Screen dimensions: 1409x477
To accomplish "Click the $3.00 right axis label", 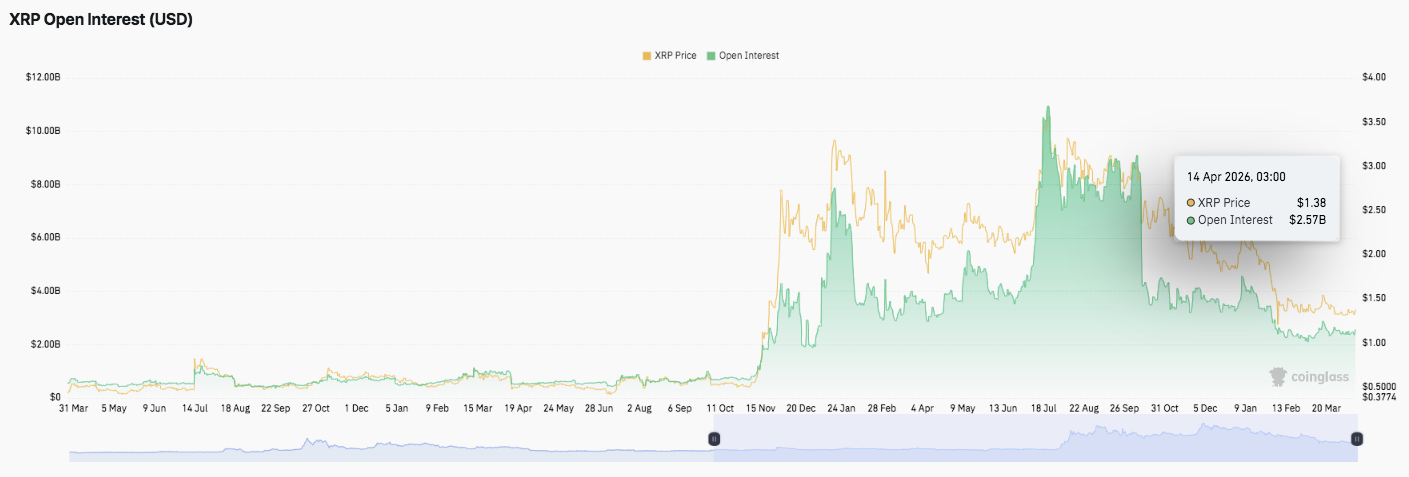I will tap(1375, 165).
